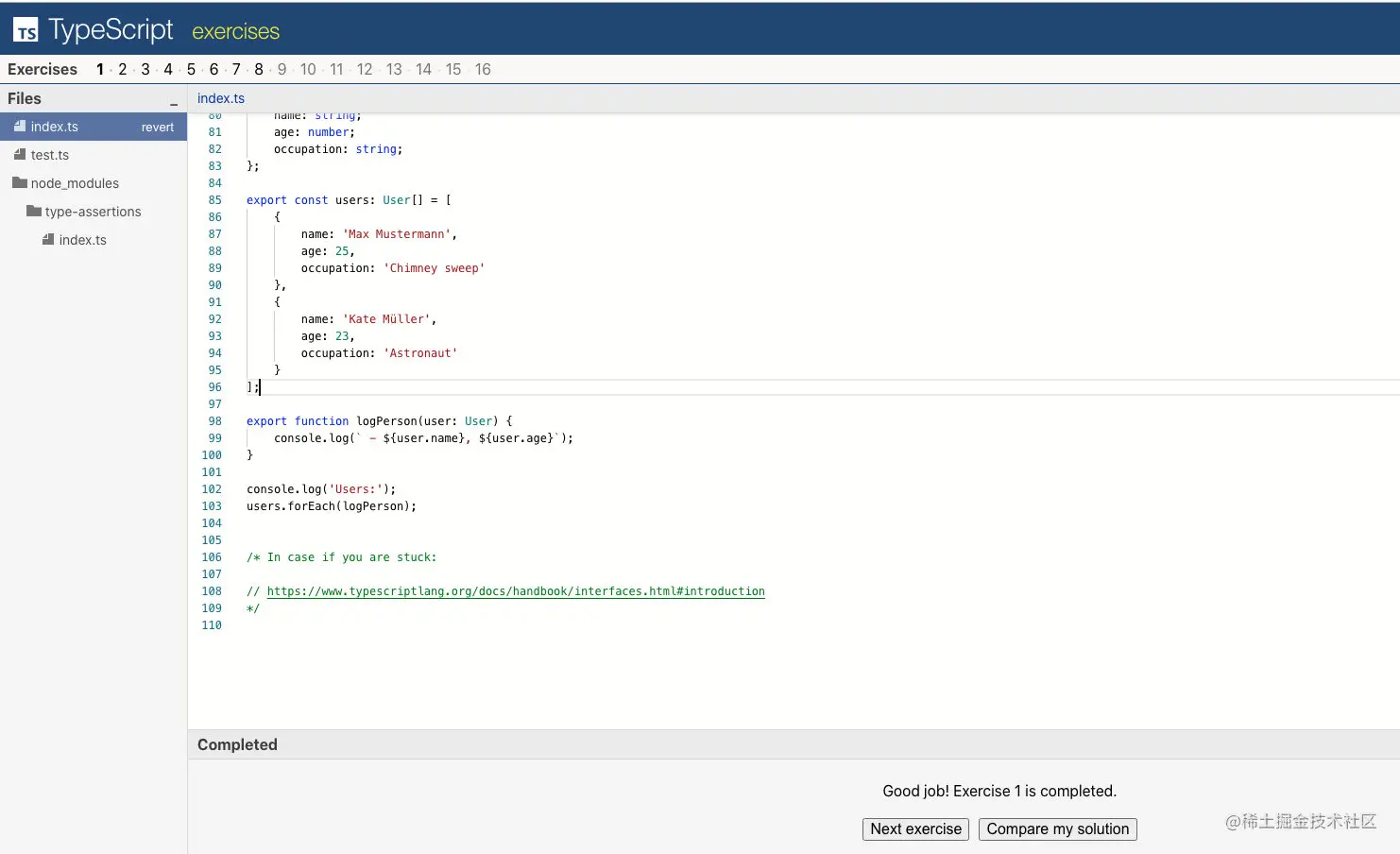Viewport: 1400px width, 854px height.
Task: Revert changes to index.ts
Action: 158,127
